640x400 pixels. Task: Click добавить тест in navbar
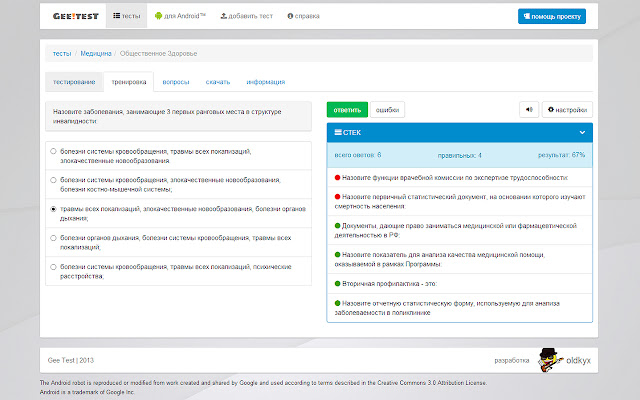click(x=247, y=16)
